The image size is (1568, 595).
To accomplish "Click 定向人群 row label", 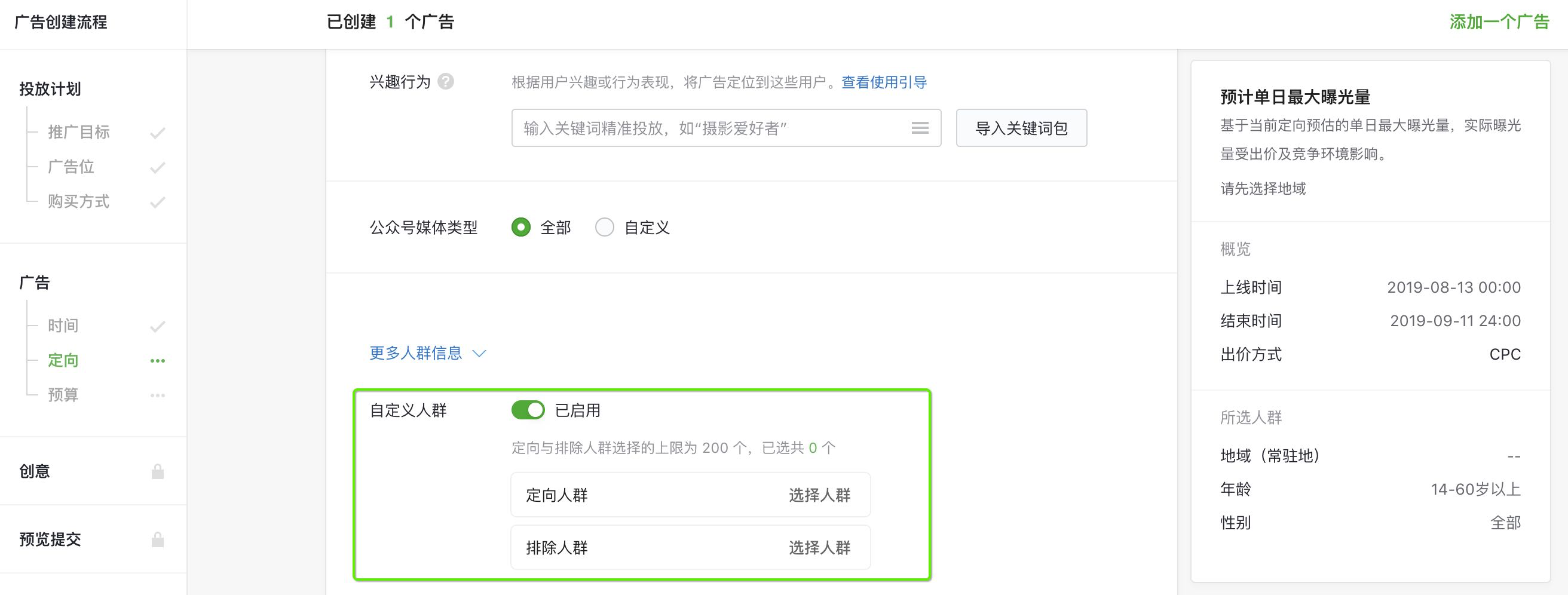I will 557,495.
